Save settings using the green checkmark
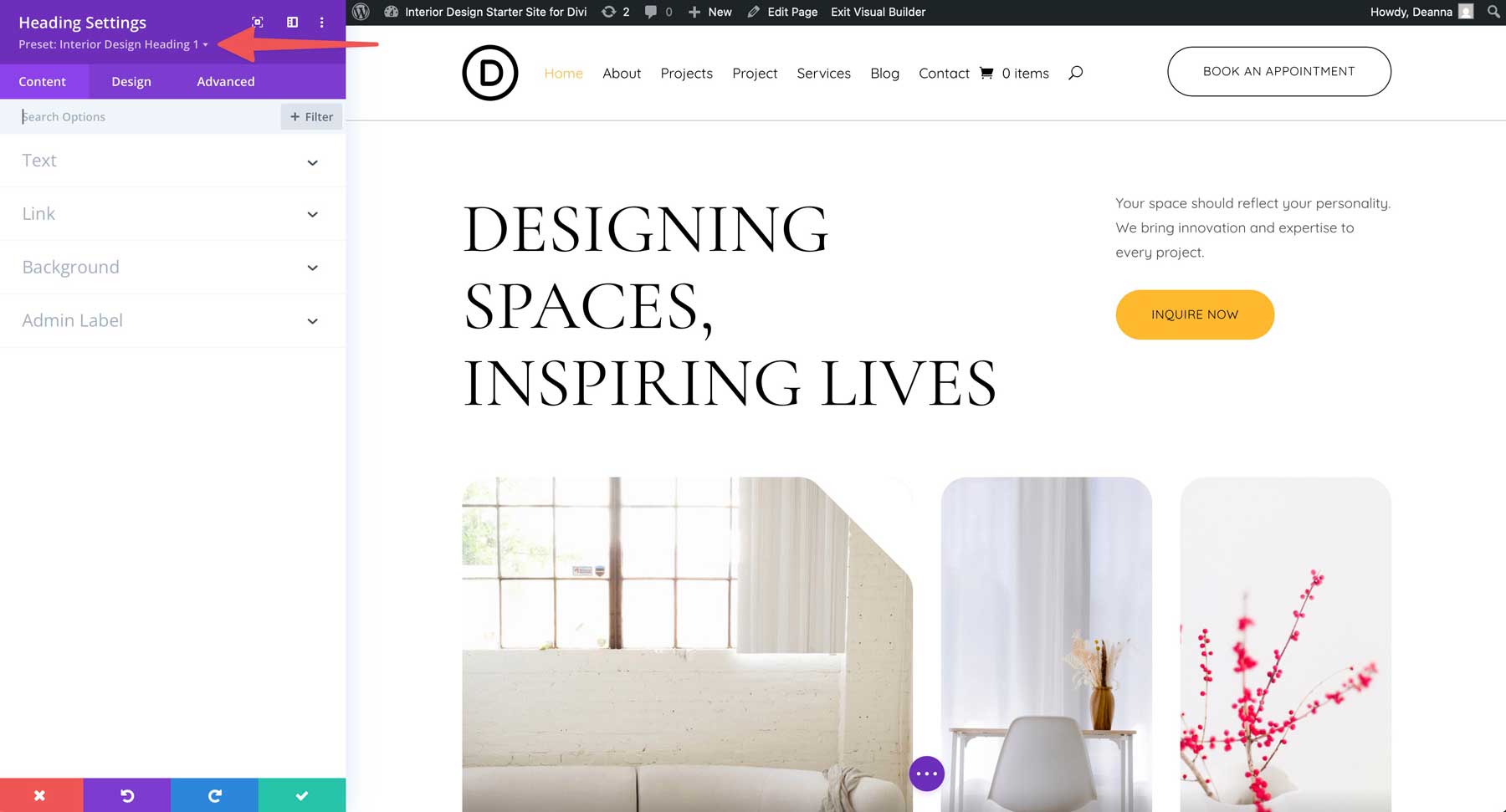This screenshot has height=812, width=1506. (302, 794)
